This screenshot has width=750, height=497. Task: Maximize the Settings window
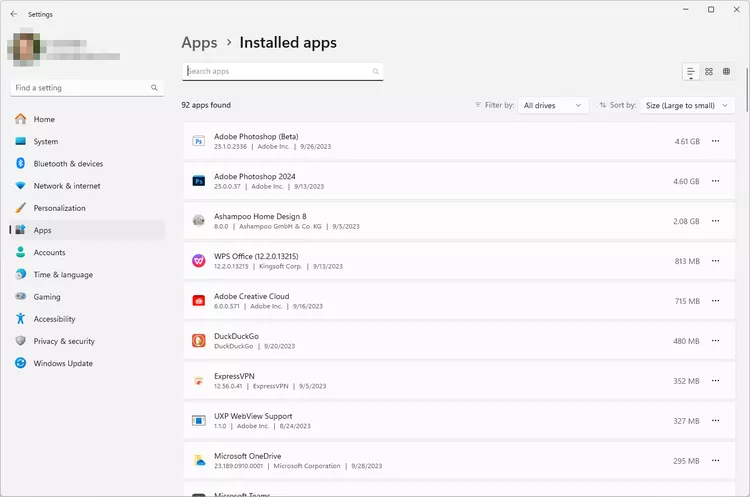(711, 10)
